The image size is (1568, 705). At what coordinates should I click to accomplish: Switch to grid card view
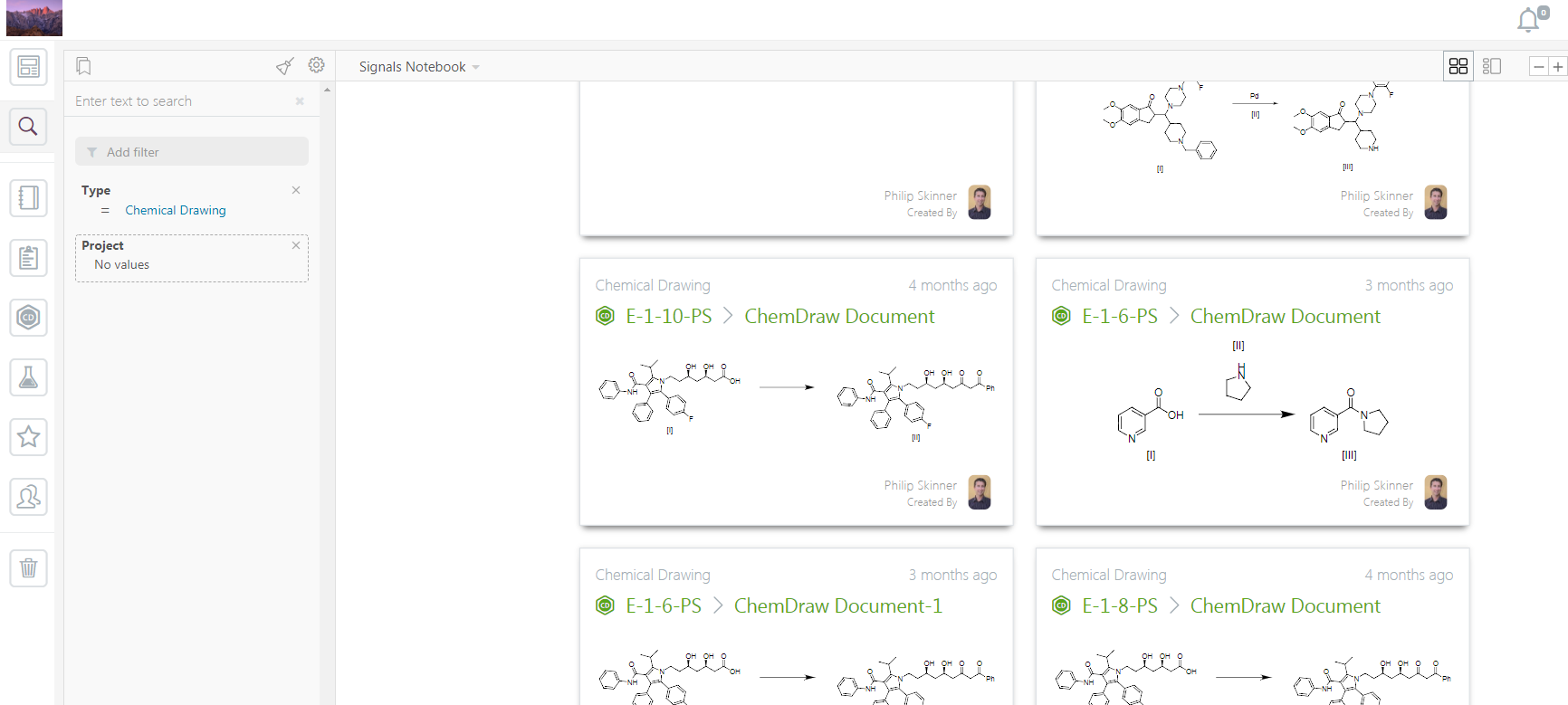(1458, 66)
